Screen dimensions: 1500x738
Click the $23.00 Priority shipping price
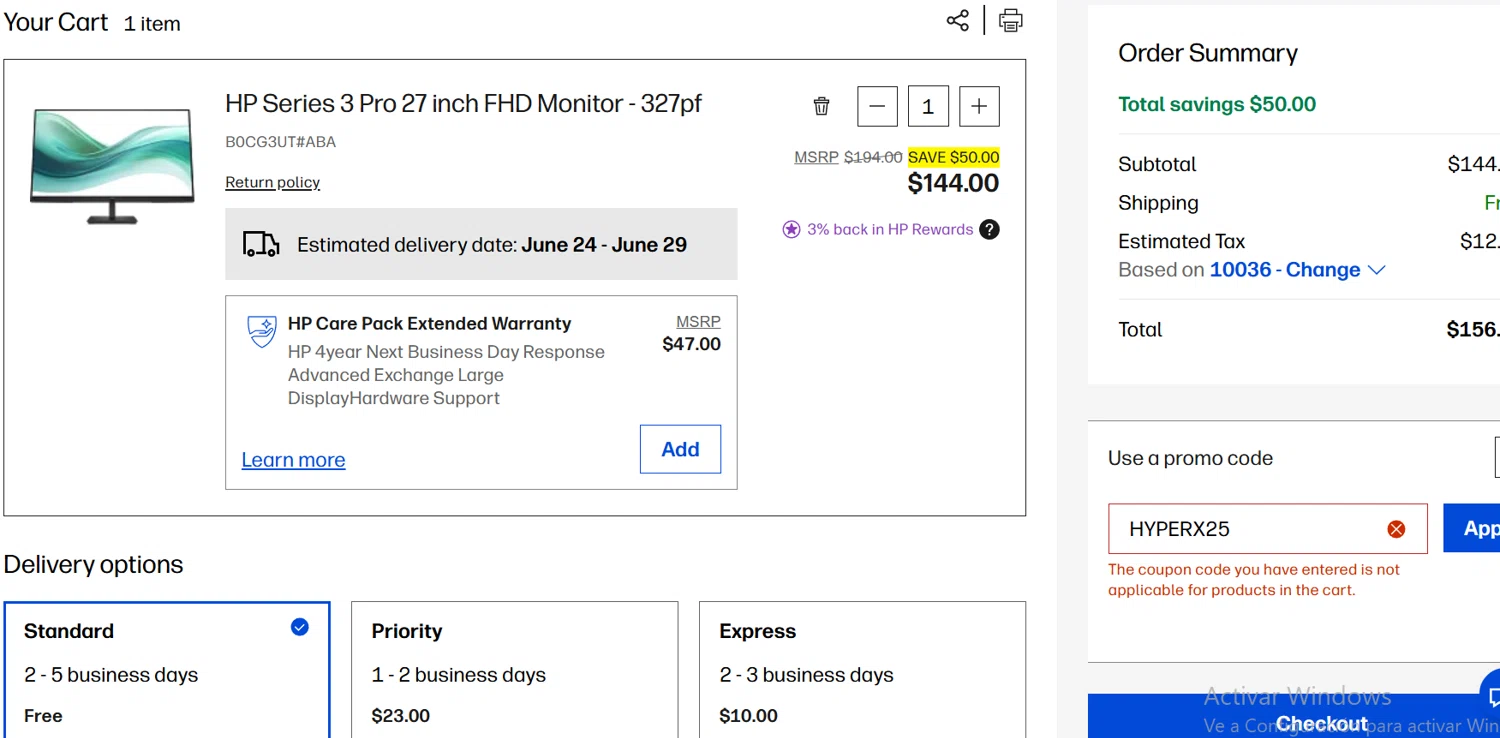coord(401,716)
